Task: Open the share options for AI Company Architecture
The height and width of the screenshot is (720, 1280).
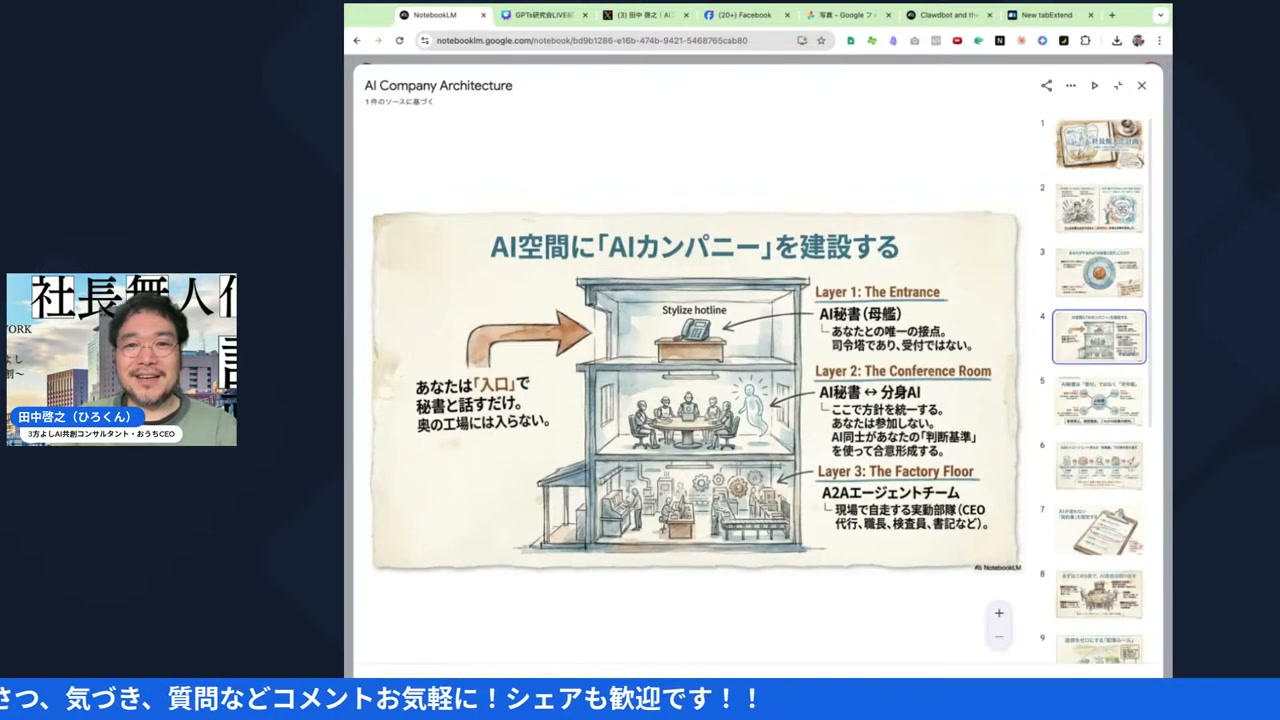Action: click(x=1046, y=85)
